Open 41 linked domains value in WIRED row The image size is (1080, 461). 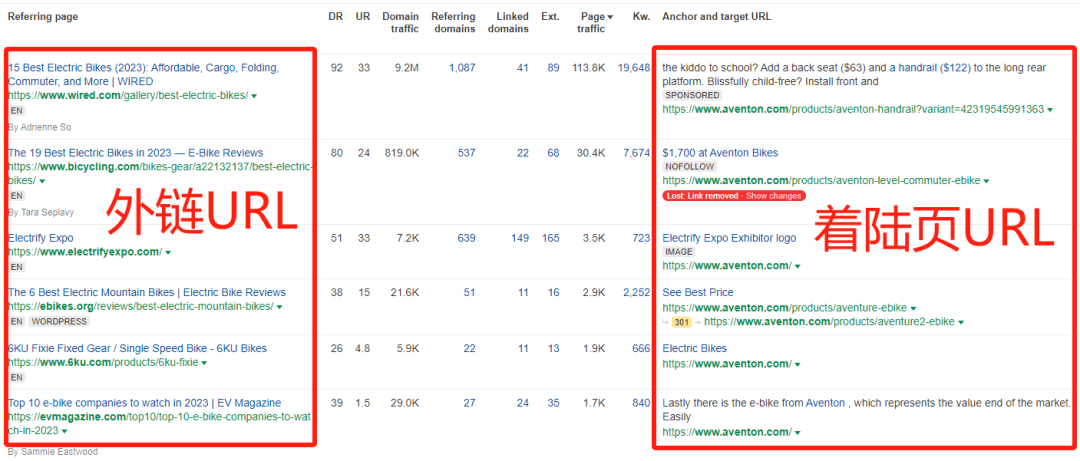523,68
